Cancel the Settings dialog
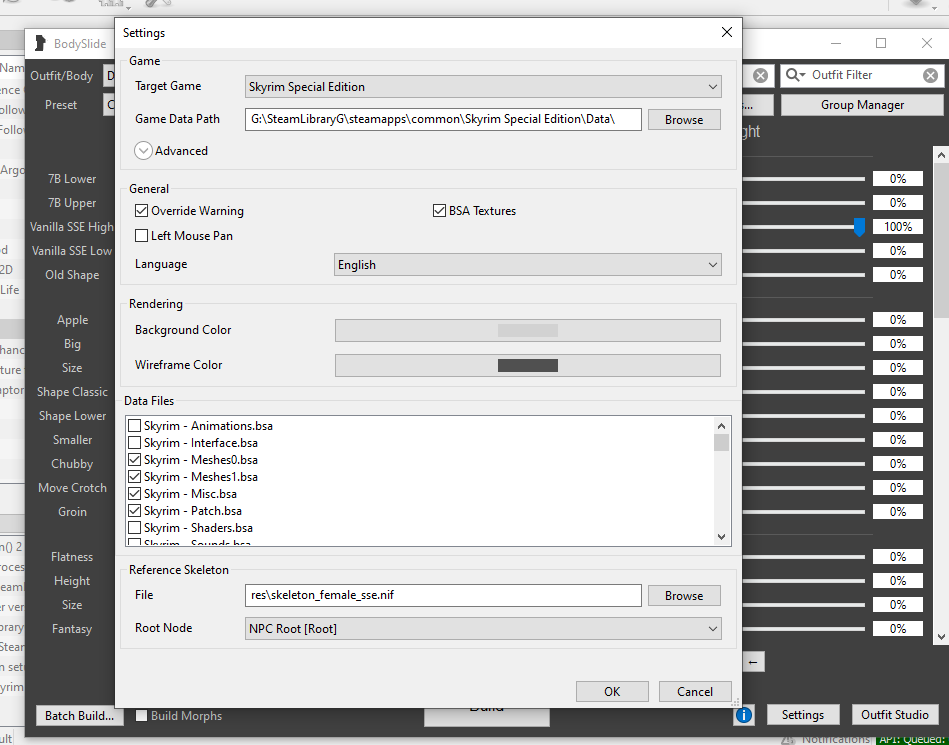 [695, 691]
